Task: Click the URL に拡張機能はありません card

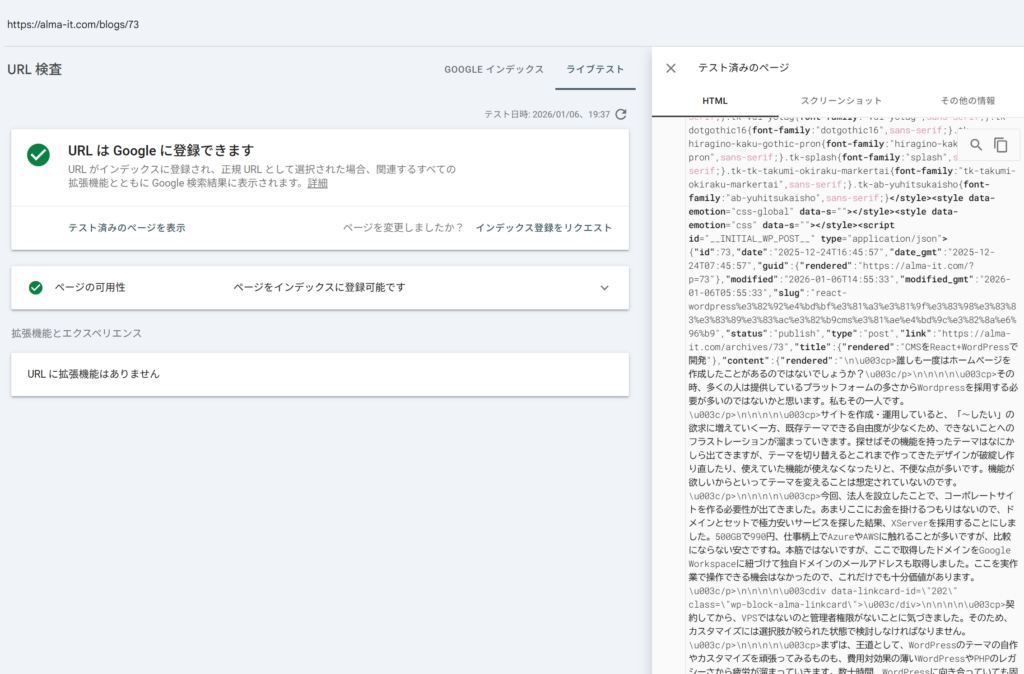Action: [319, 374]
